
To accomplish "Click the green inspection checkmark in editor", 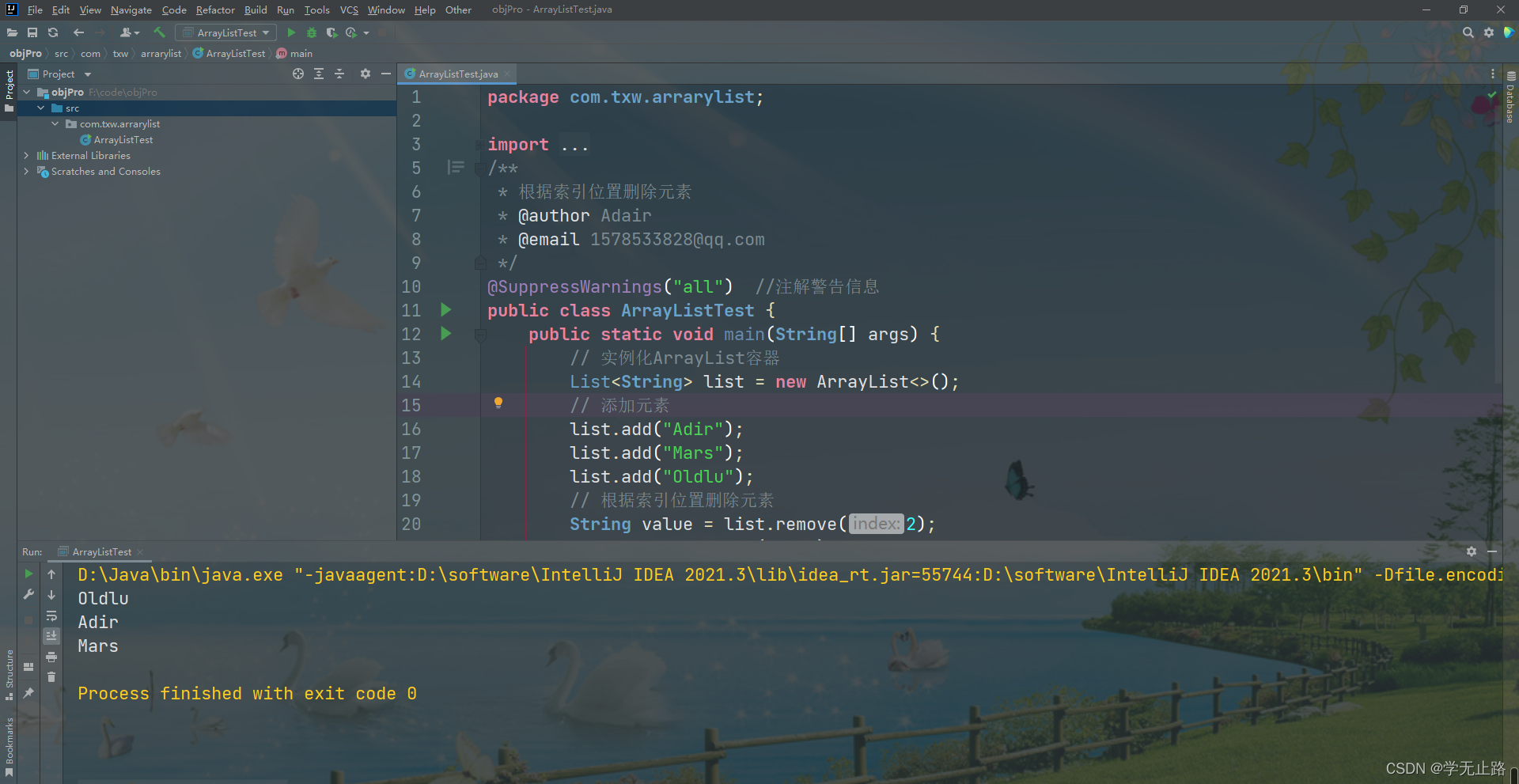I will (x=1492, y=95).
